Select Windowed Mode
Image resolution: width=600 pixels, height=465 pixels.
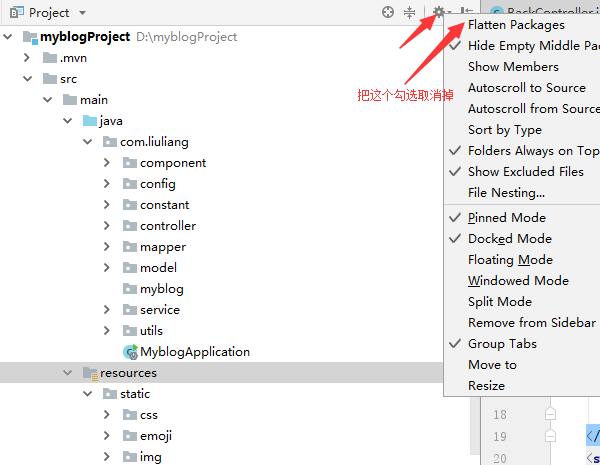pyautogui.click(x=522, y=281)
